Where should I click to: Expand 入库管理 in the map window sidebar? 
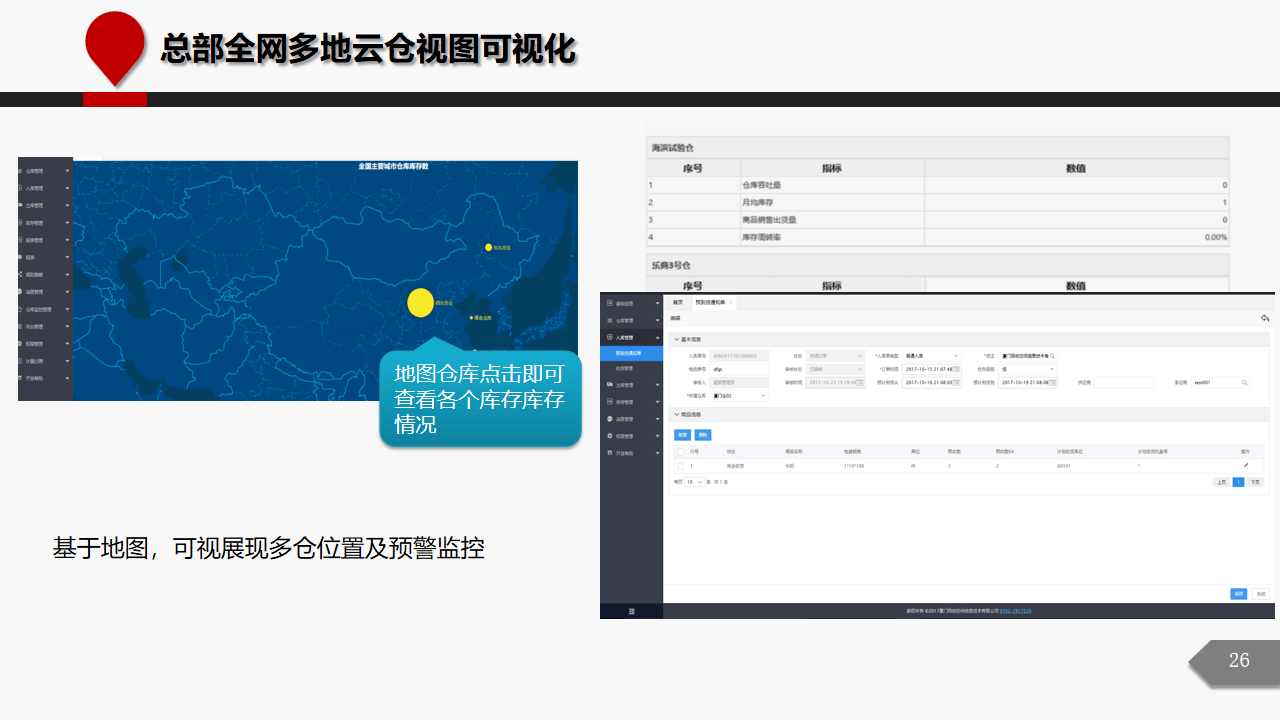click(45, 188)
